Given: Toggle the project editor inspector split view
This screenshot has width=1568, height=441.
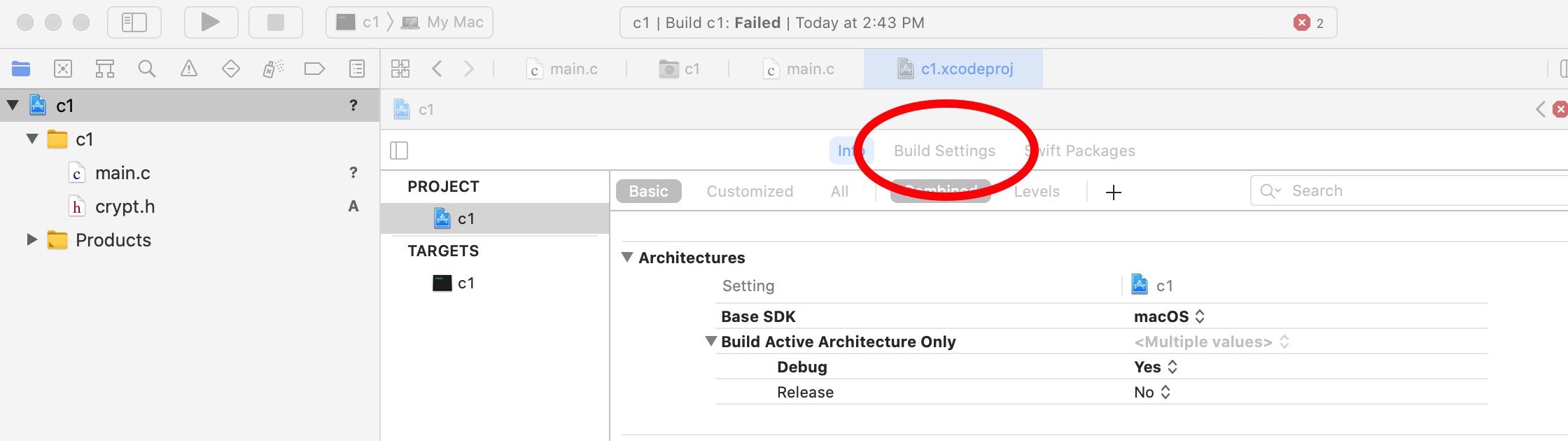Looking at the screenshot, I should click(400, 150).
